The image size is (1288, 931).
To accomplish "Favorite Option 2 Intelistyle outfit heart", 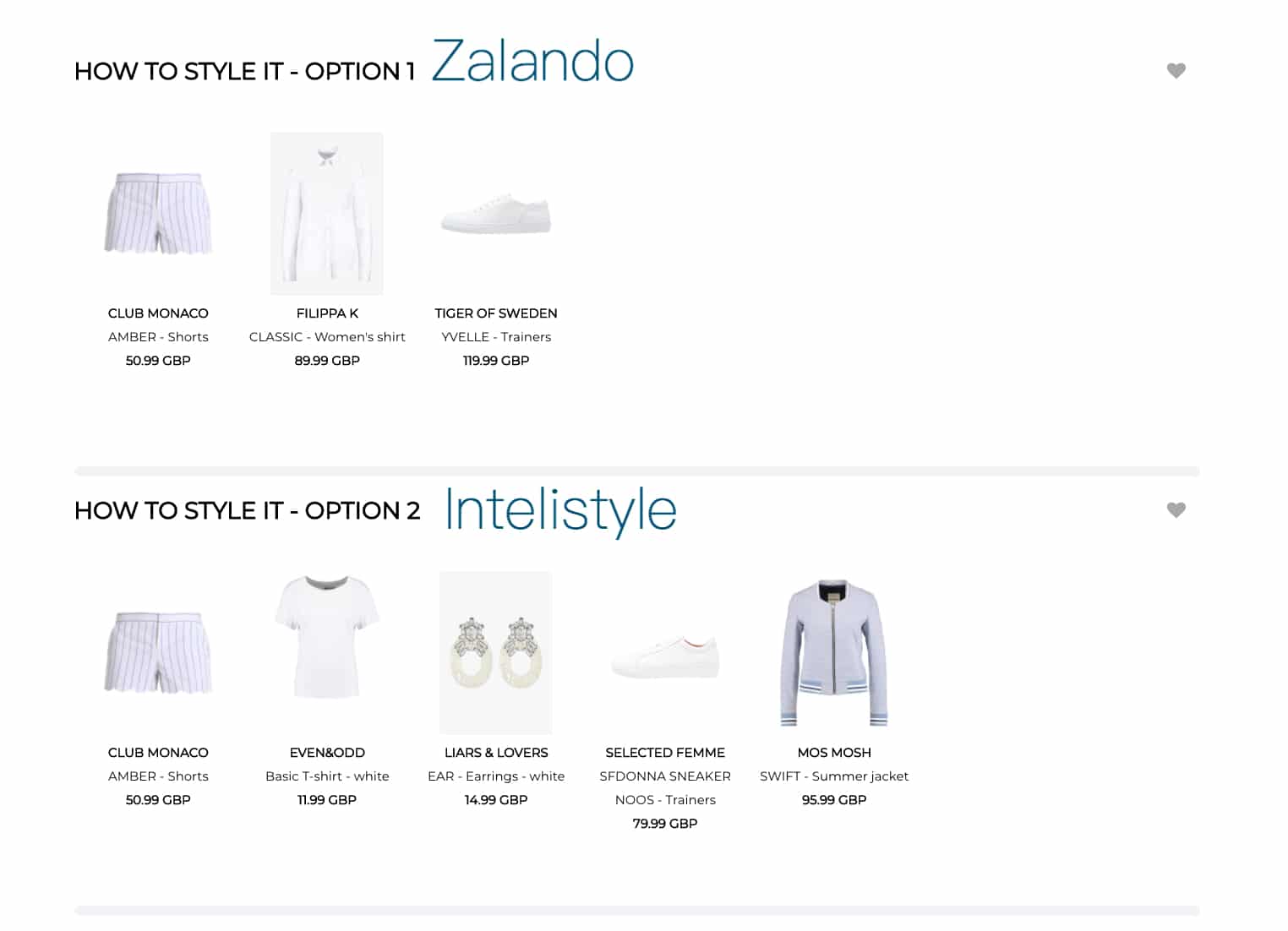I will 1176,510.
